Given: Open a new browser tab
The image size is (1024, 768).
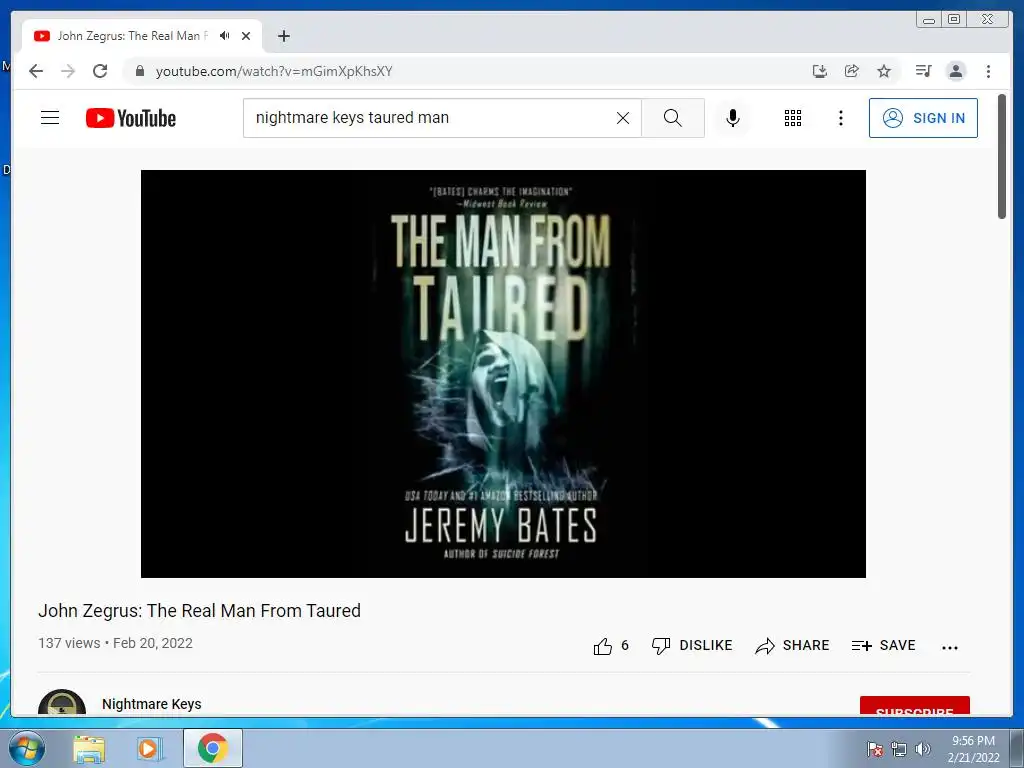Looking at the screenshot, I should [283, 36].
